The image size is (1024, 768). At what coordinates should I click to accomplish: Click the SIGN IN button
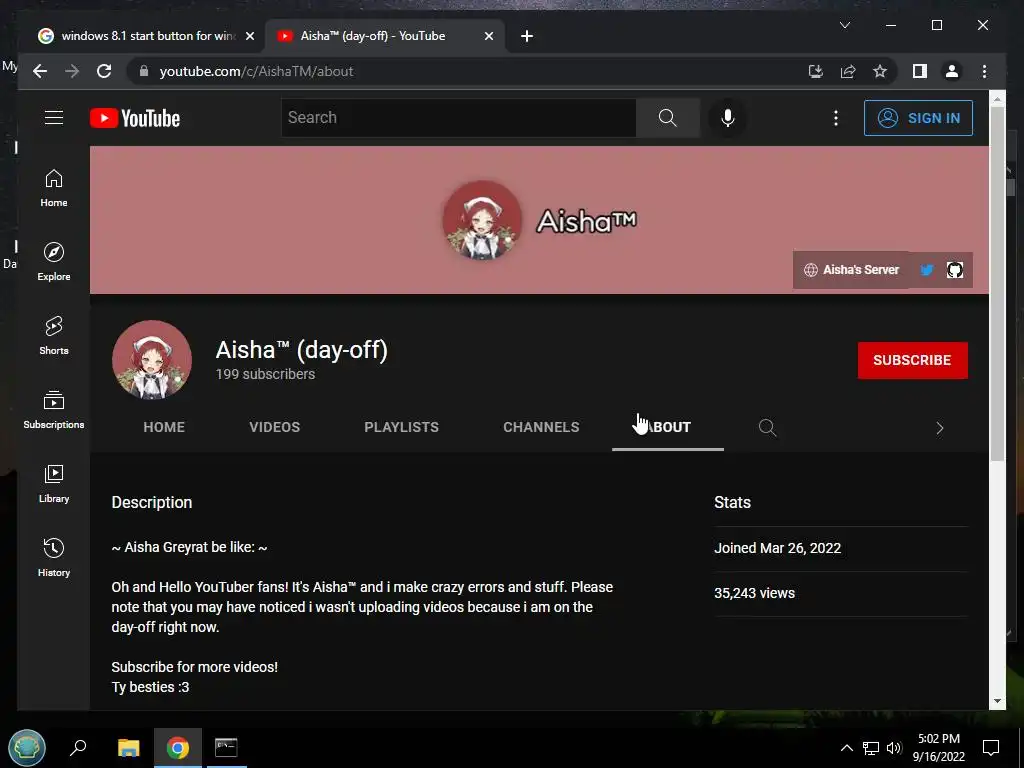coord(918,118)
